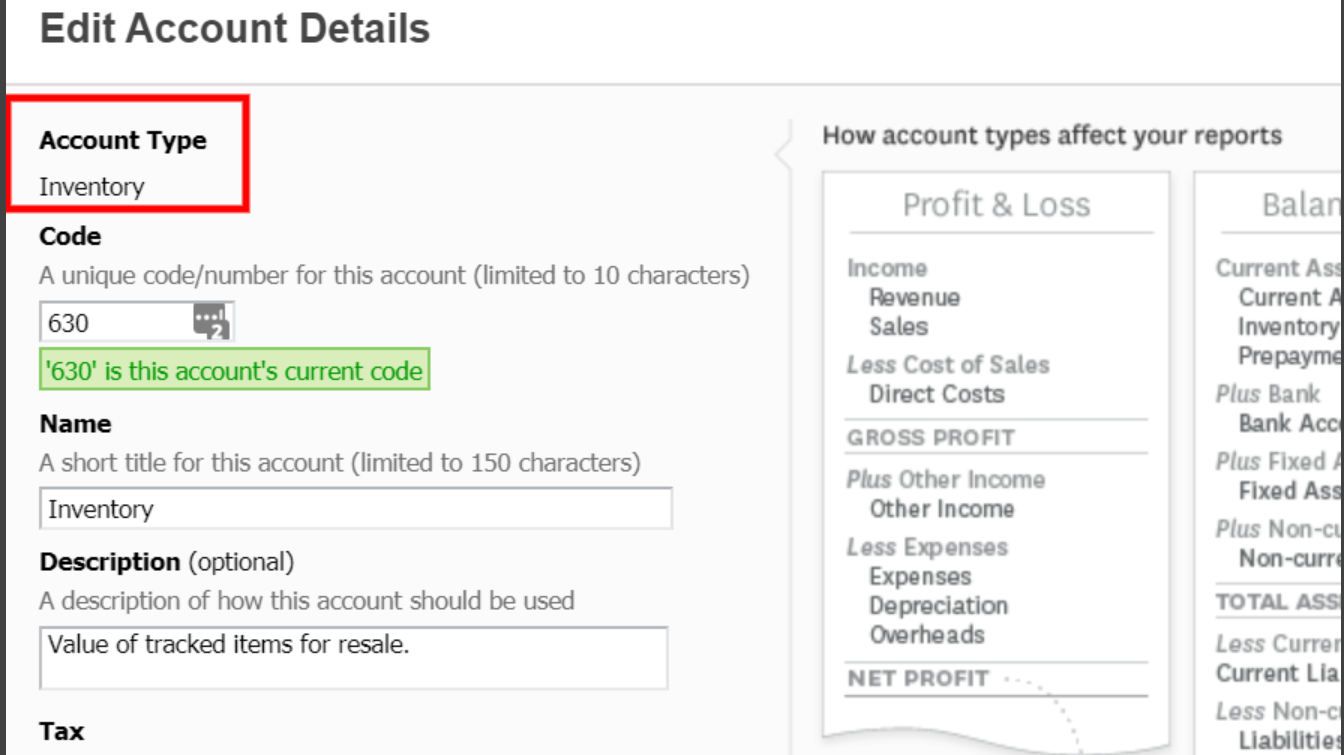The width and height of the screenshot is (1344, 755).
Task: Click the green current code message
Action: coord(234,371)
